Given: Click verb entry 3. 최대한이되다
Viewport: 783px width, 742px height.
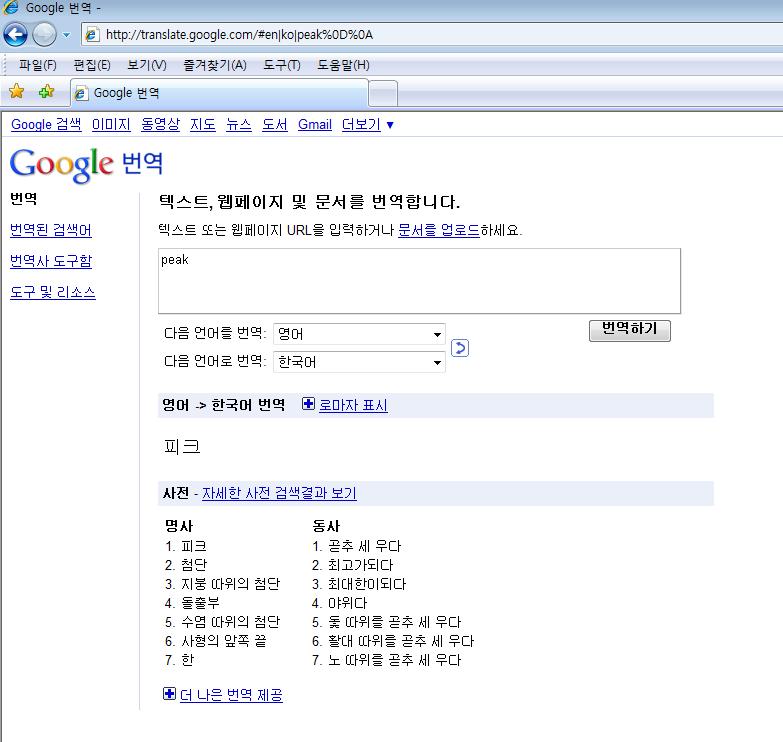Looking at the screenshot, I should (x=359, y=584).
